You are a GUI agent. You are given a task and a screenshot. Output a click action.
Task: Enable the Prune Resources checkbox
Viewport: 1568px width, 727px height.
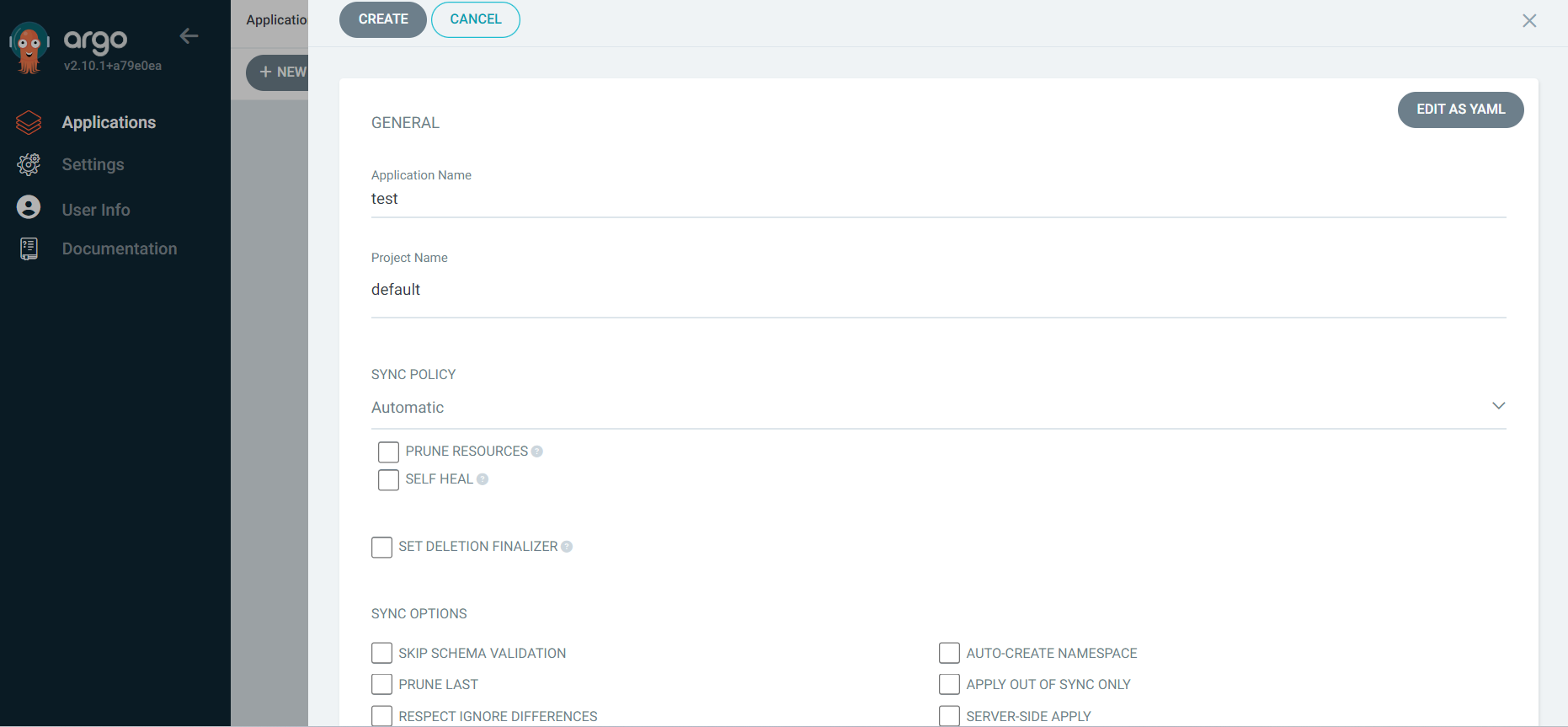coord(388,452)
